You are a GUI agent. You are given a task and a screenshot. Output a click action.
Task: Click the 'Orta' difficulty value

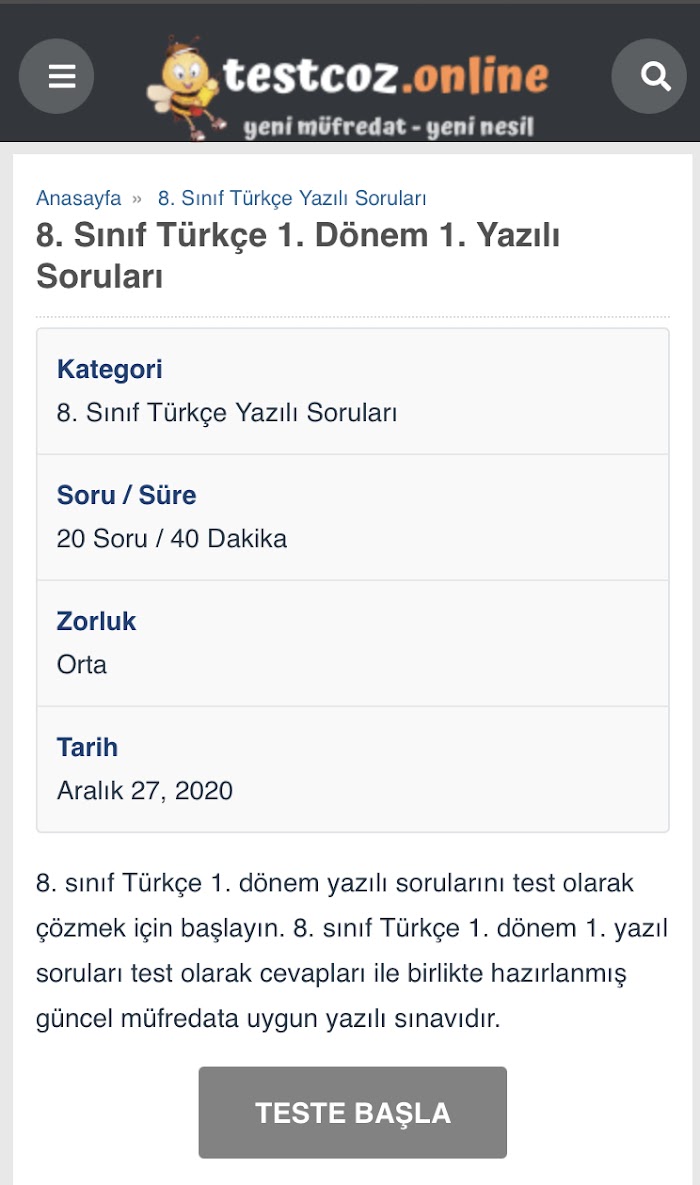(82, 665)
